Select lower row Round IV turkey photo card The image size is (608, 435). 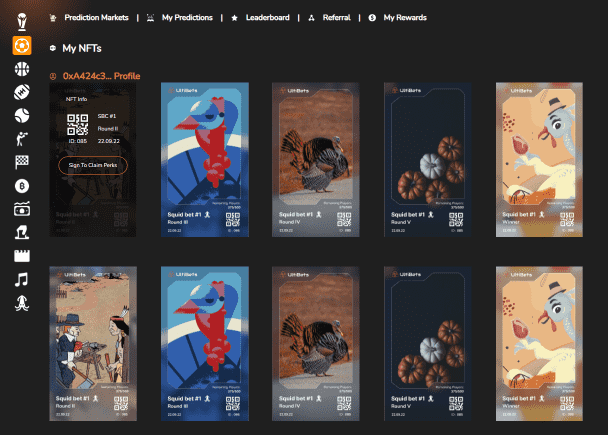(x=316, y=344)
